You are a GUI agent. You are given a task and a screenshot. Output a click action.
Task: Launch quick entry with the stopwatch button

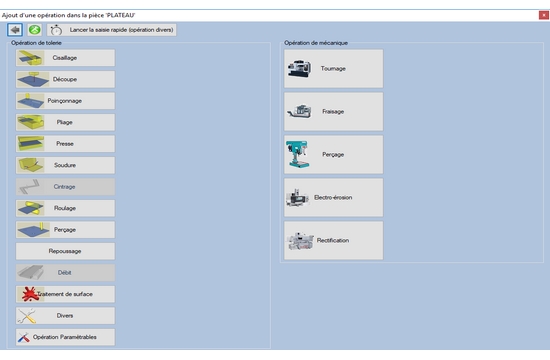tap(112, 30)
